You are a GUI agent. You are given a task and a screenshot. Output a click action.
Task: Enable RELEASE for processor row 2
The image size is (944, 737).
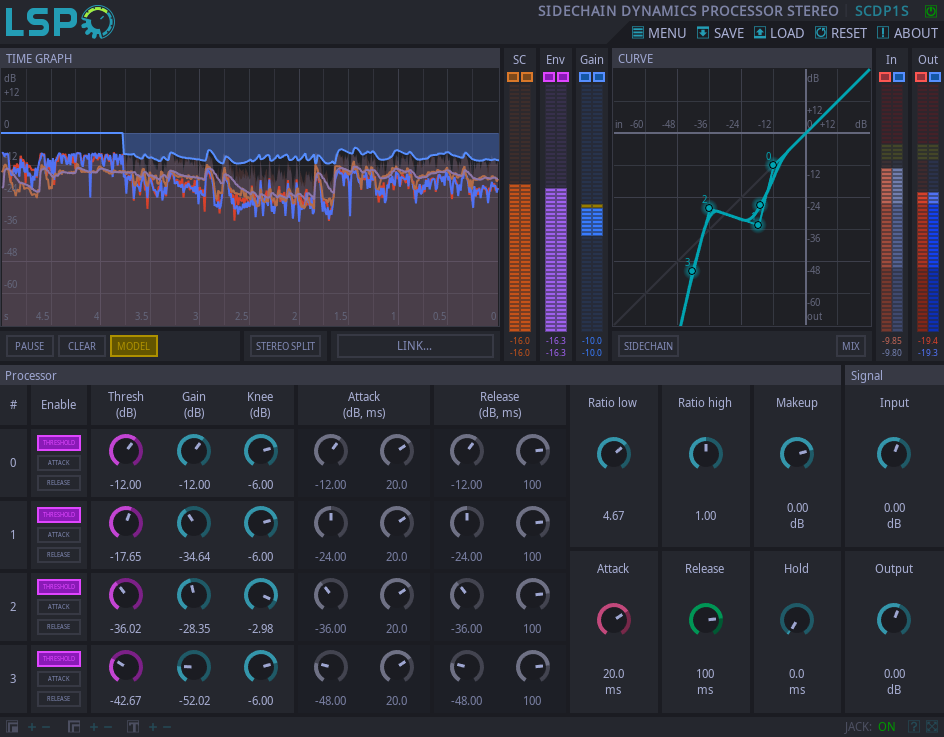59,626
